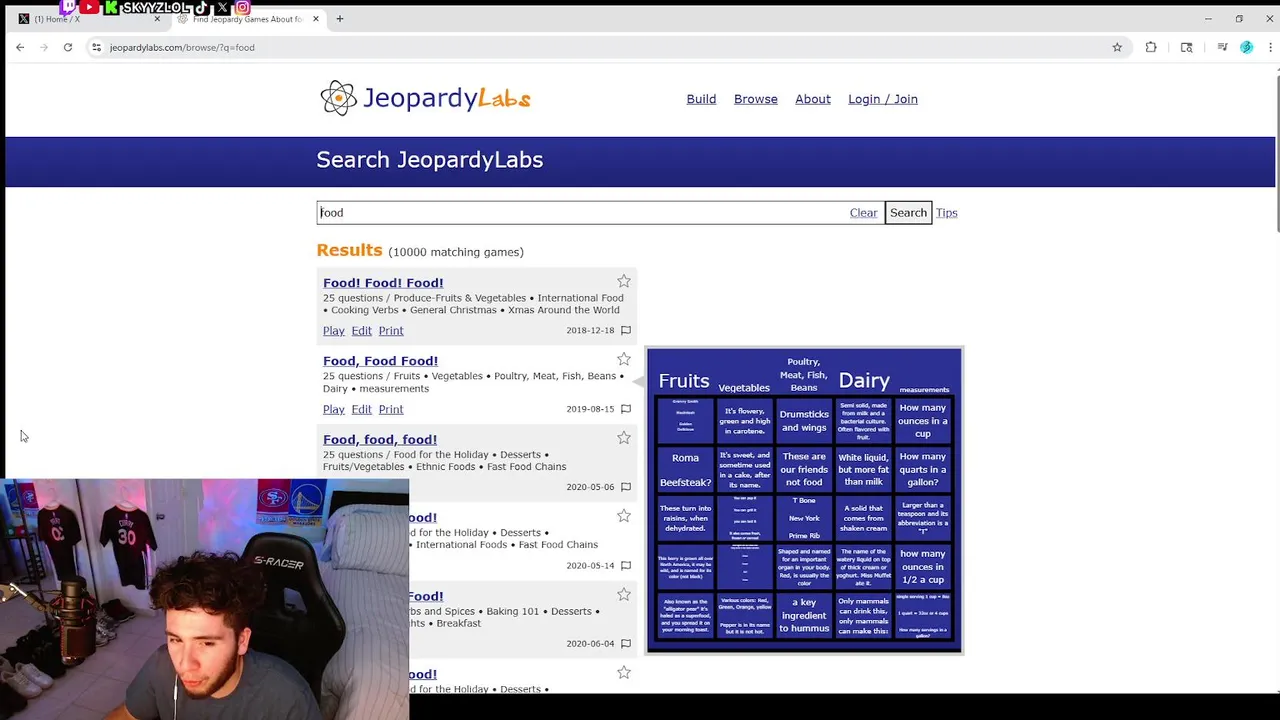Click How many quarts in a gallon cell
This screenshot has width=1280, height=720.
pos(923,470)
